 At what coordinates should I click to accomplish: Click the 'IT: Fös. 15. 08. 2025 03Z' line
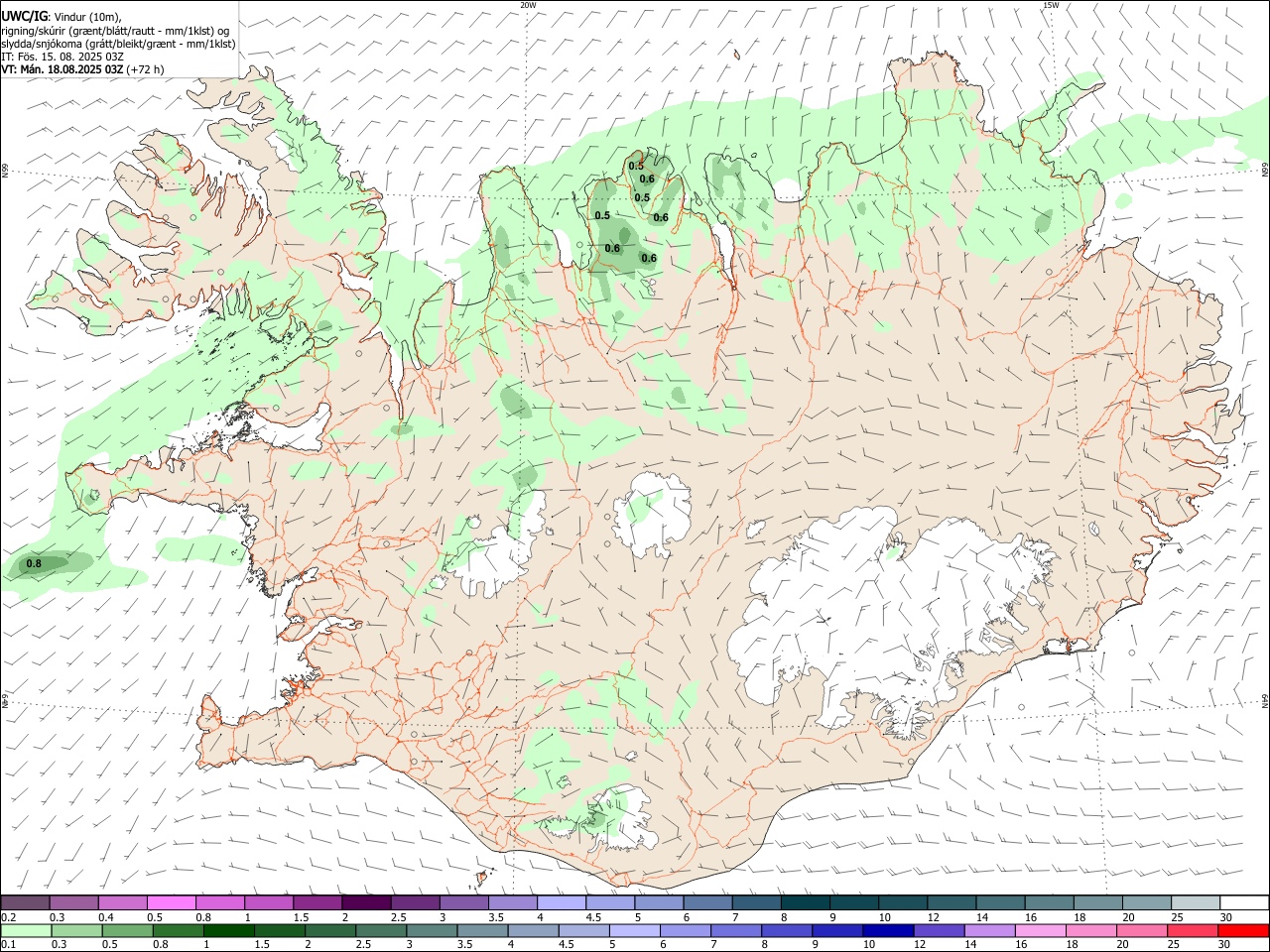63,57
